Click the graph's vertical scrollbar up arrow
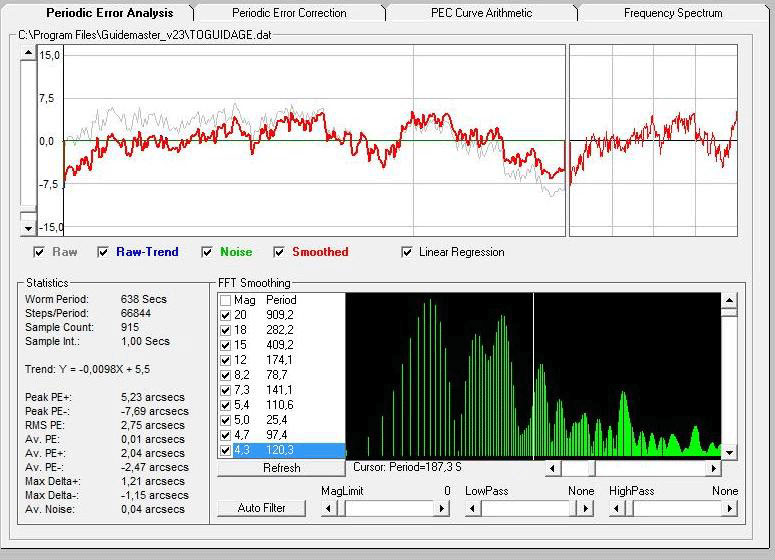 coord(28,52)
